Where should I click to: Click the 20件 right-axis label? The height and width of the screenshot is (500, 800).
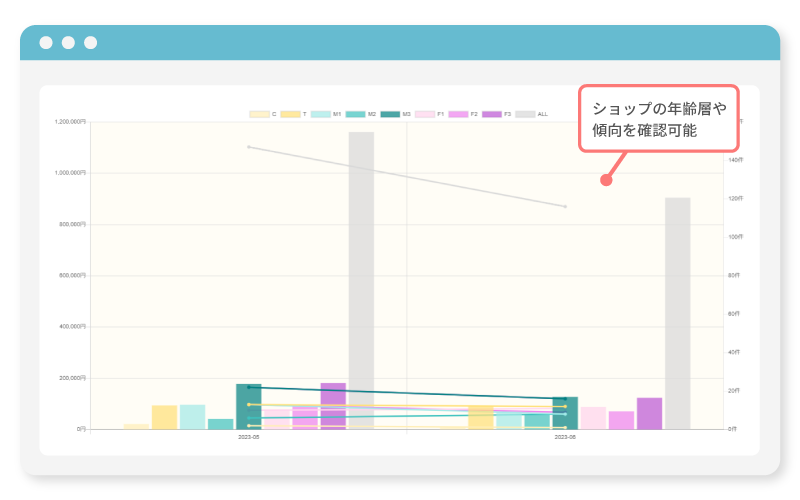click(734, 391)
